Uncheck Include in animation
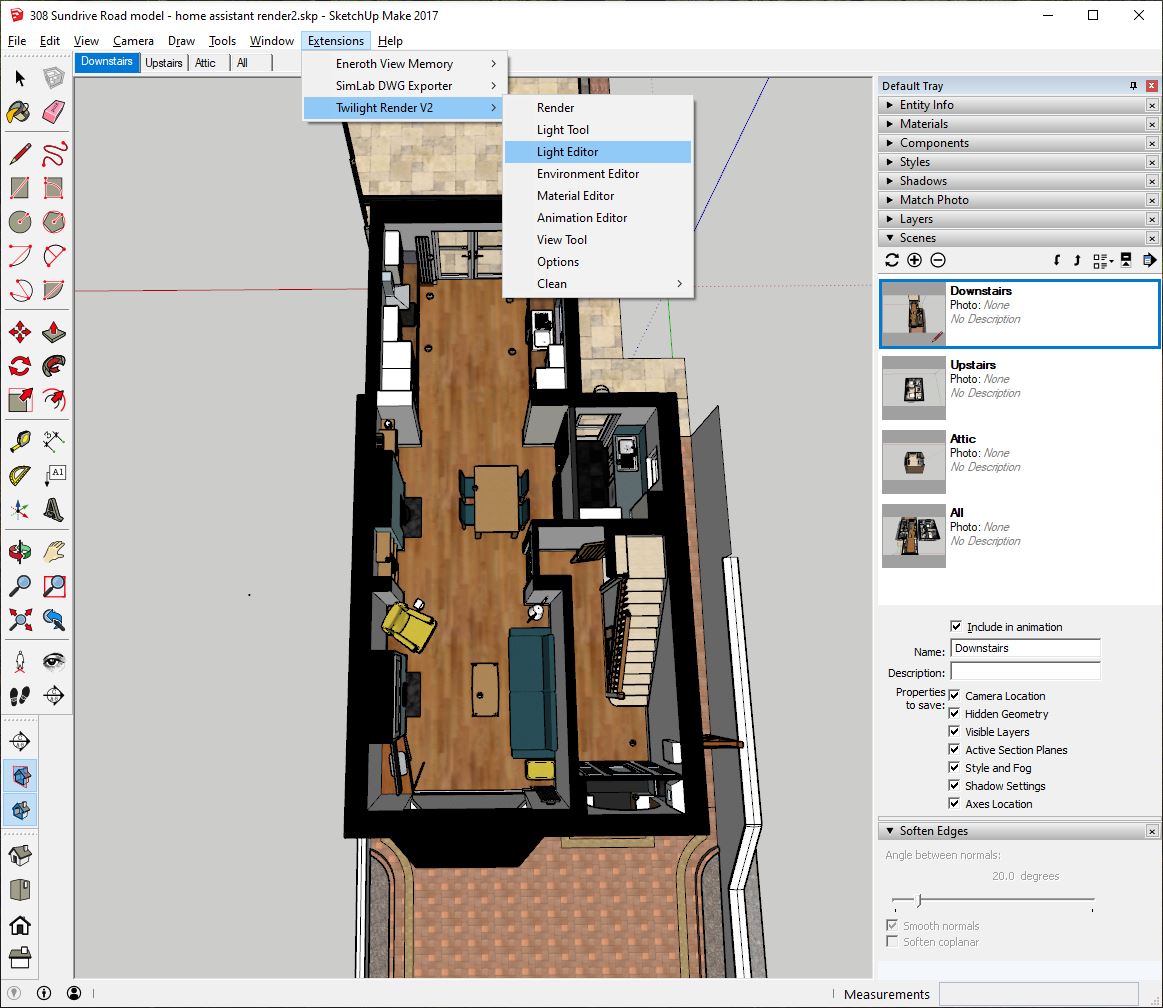Screen dimensions: 1163x1008 point(957,627)
